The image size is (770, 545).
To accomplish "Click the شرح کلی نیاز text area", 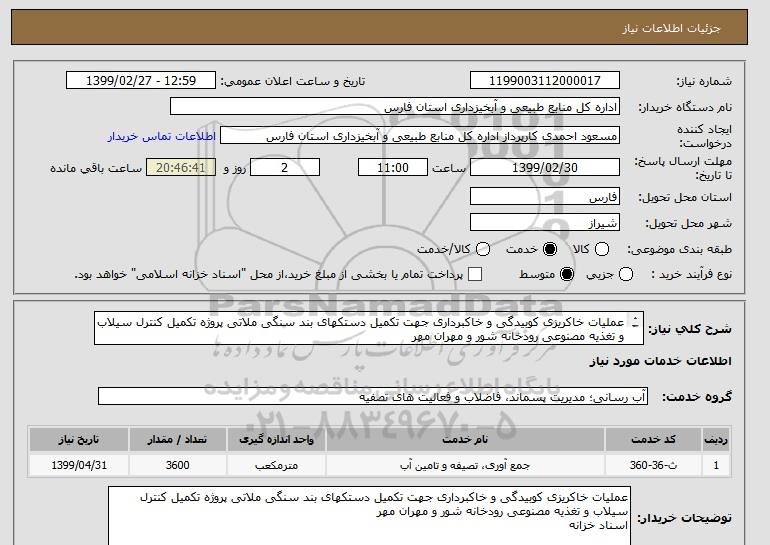I will click(369, 328).
